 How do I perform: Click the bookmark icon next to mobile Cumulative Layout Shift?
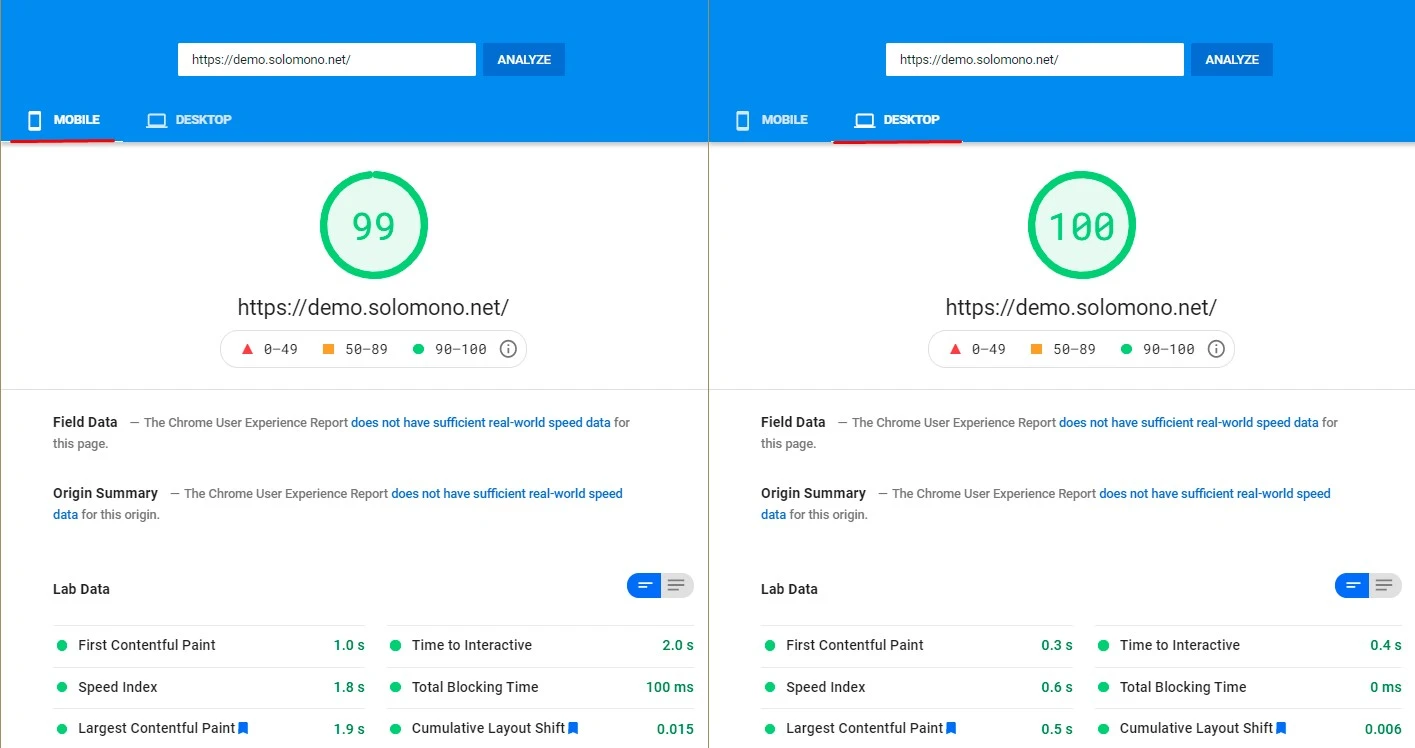pos(573,728)
